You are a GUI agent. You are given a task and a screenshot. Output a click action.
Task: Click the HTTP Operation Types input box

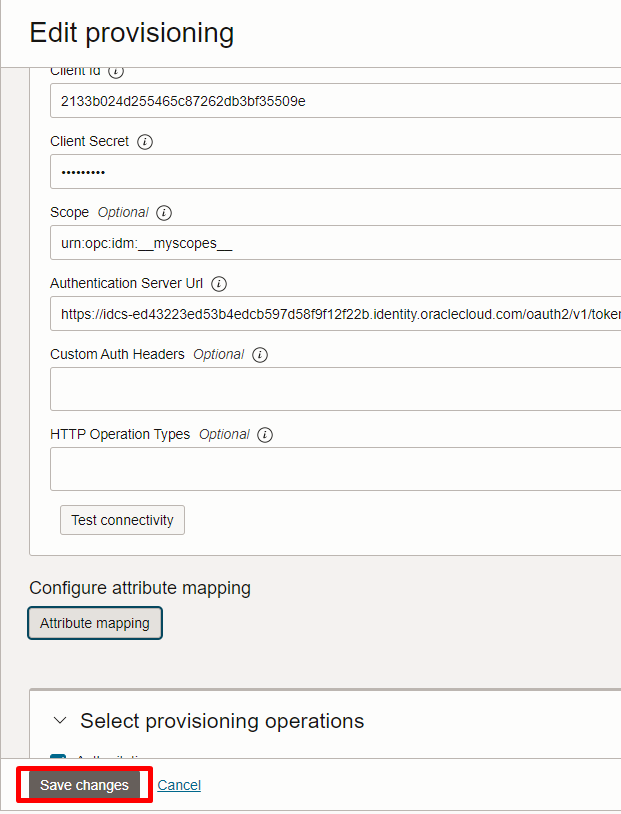pyautogui.click(x=335, y=469)
